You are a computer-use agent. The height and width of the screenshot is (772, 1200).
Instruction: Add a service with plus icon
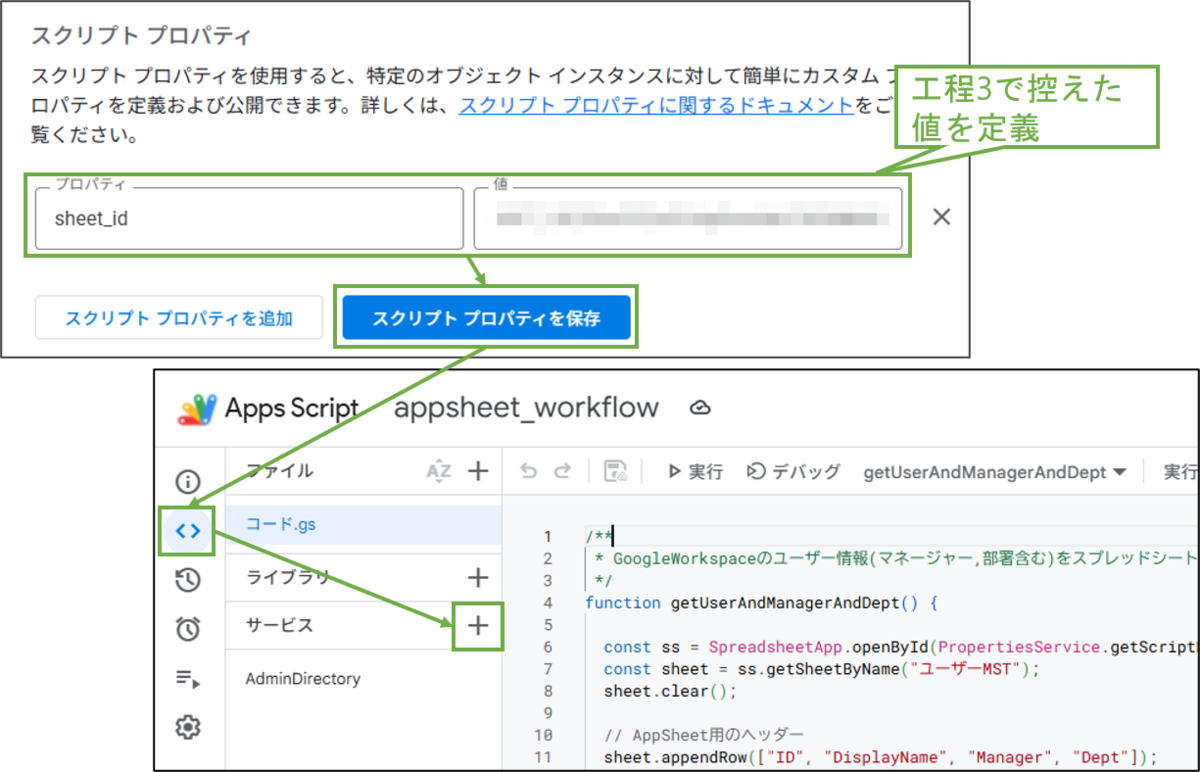(x=478, y=625)
